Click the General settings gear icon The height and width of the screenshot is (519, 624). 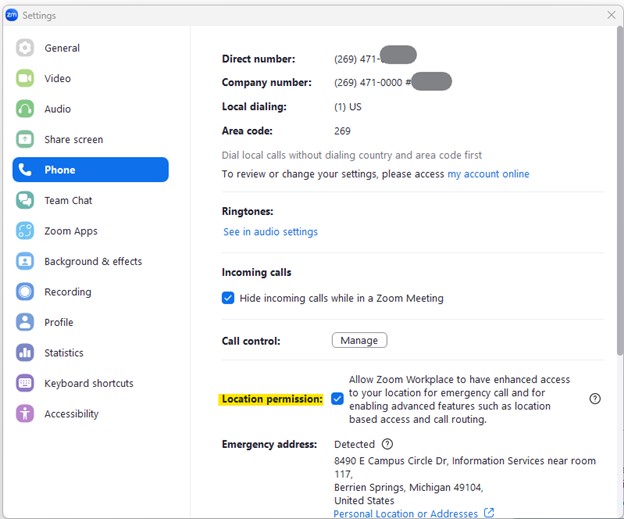point(25,48)
